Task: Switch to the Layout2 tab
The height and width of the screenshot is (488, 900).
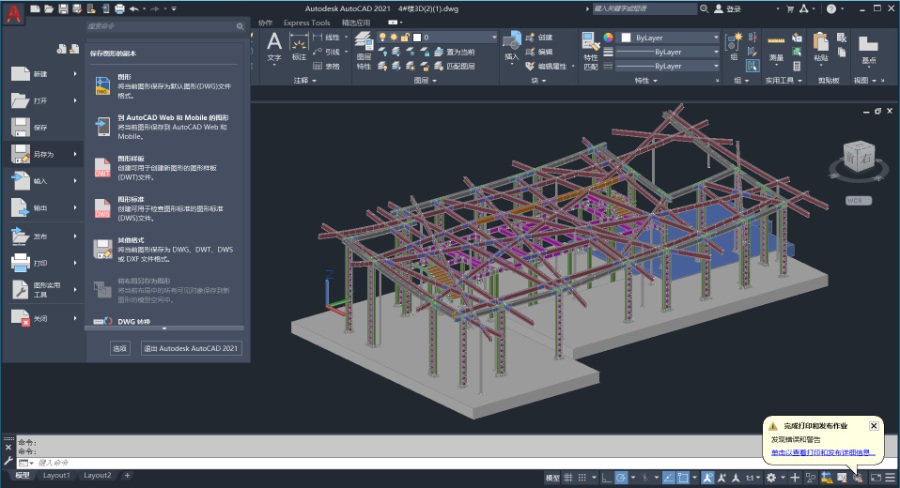Action: pyautogui.click(x=98, y=475)
